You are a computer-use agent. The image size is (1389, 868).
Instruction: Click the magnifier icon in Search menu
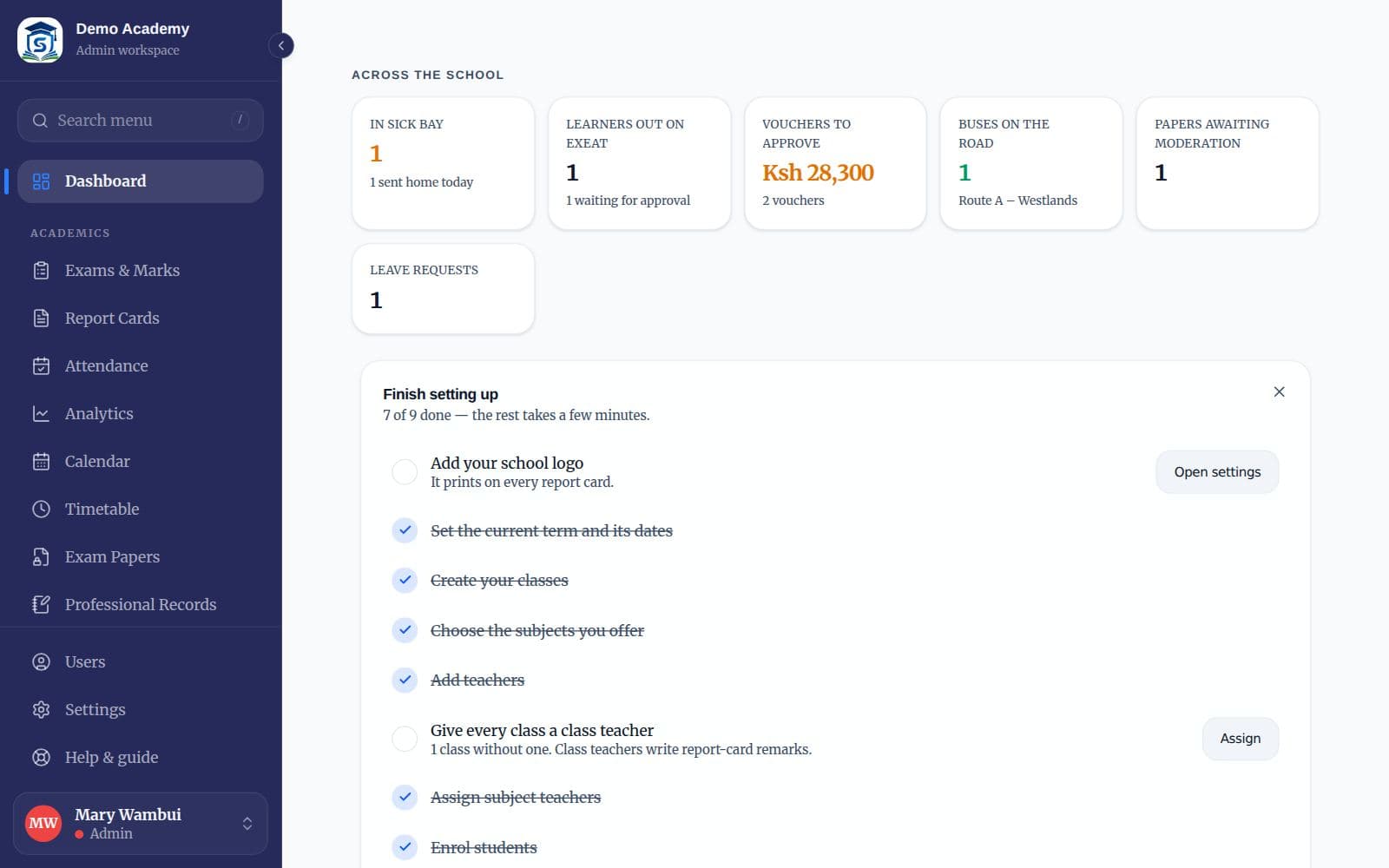(x=40, y=121)
